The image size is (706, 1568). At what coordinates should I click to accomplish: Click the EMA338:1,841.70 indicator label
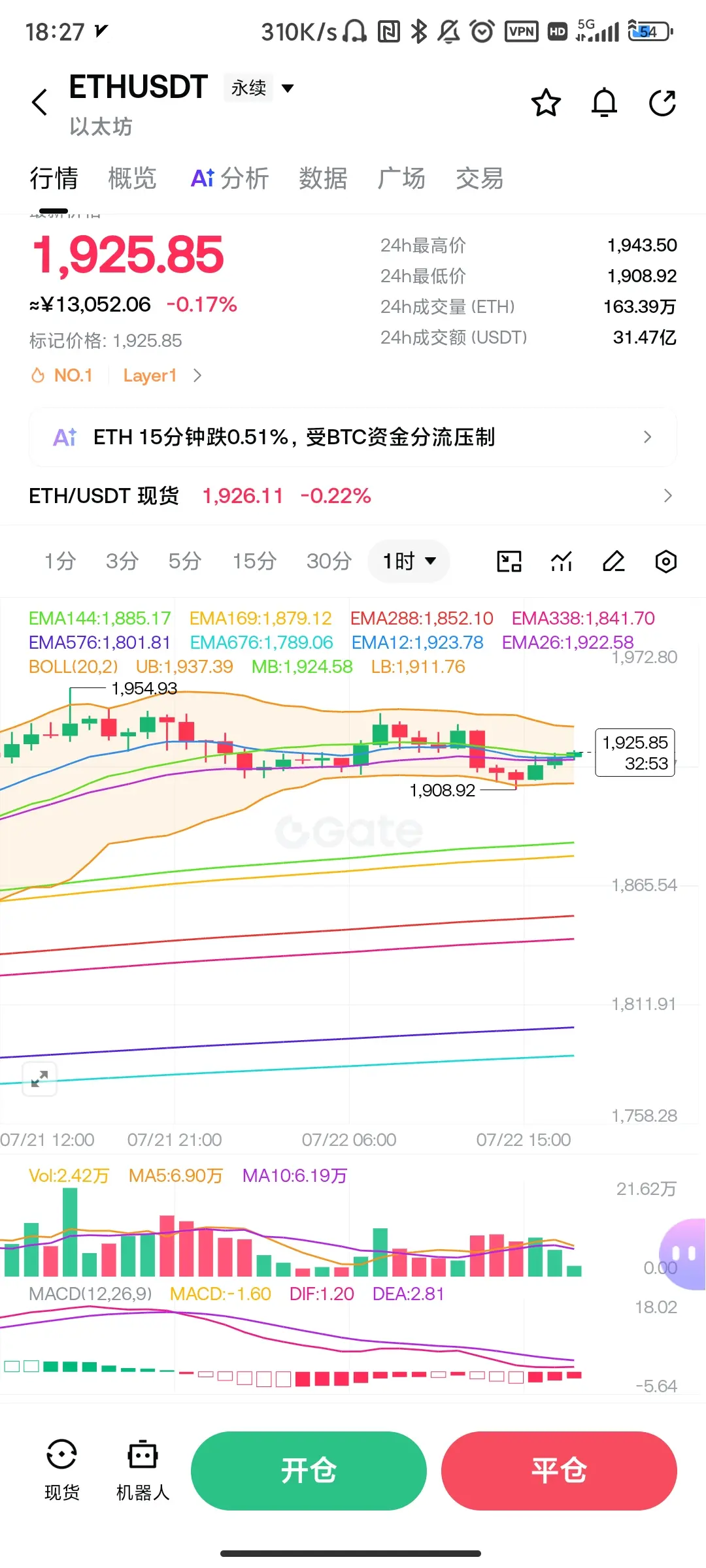pos(583,618)
